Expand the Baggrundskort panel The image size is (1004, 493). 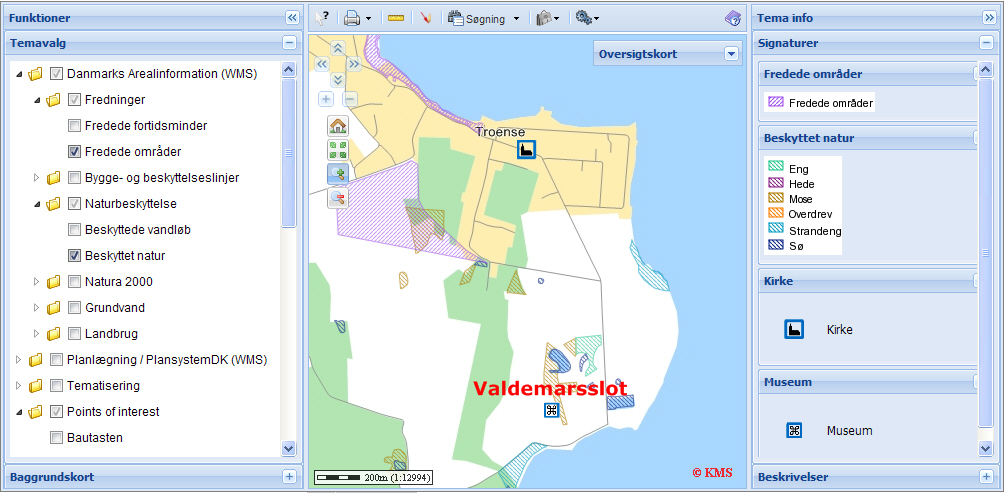coord(289,476)
